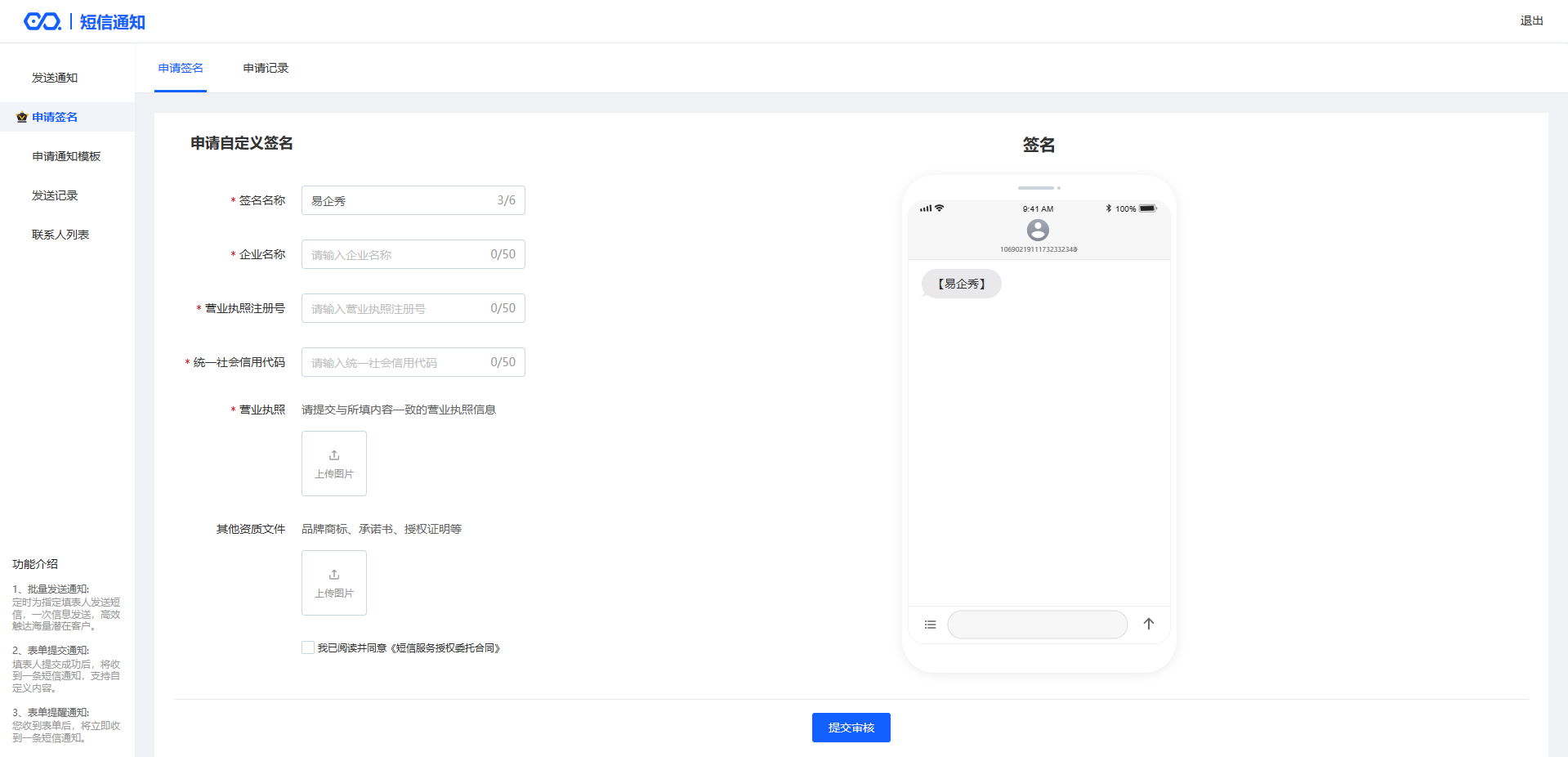Click the 9:41 AM time in phone preview

click(1038, 208)
